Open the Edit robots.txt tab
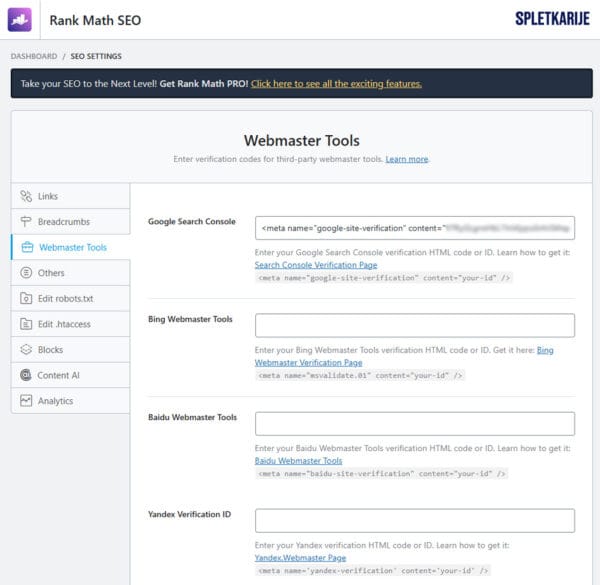This screenshot has width=600, height=585. click(x=71, y=298)
